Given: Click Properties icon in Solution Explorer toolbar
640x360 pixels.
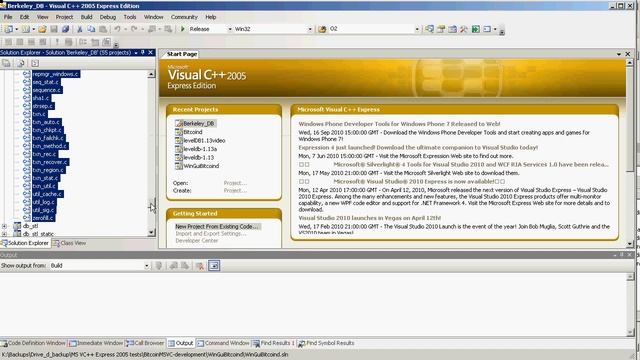Looking at the screenshot, I should [x=6, y=63].
